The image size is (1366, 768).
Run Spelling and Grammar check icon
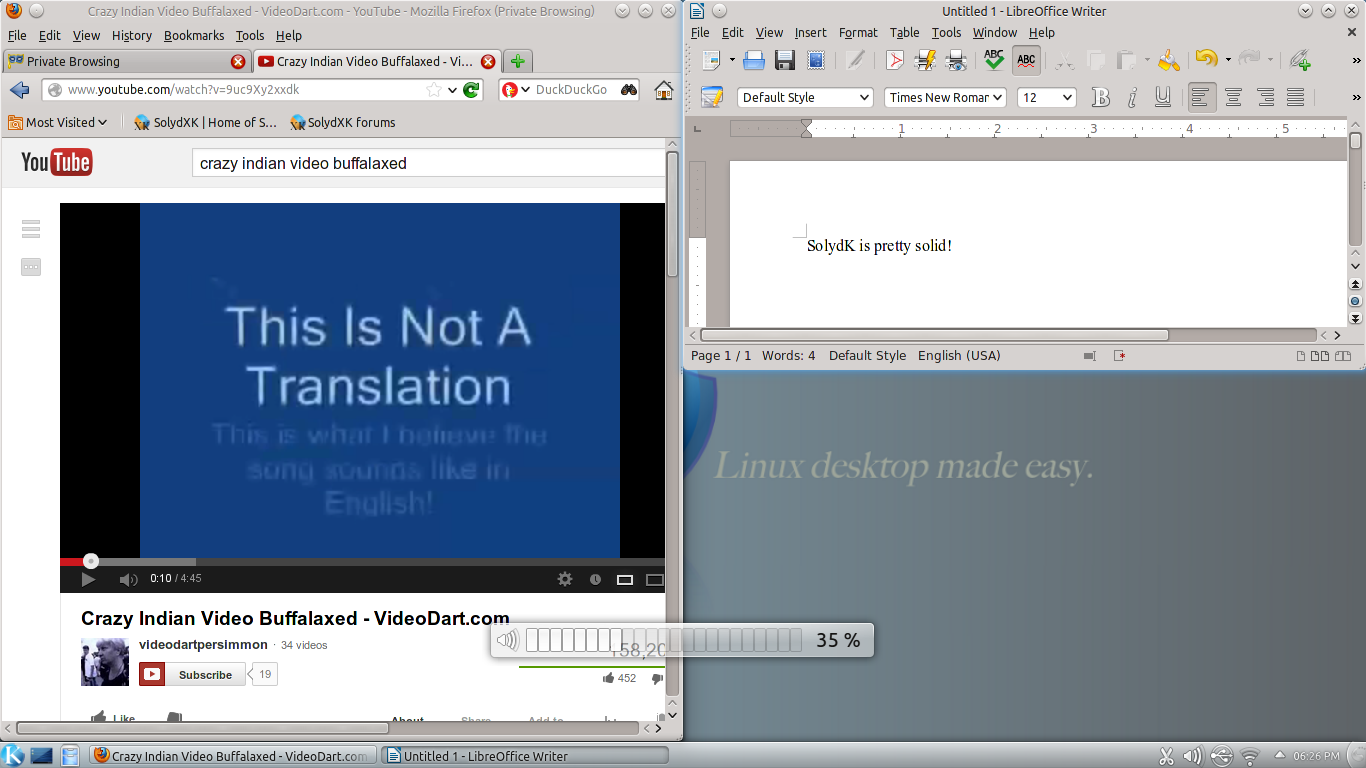pyautogui.click(x=993, y=61)
